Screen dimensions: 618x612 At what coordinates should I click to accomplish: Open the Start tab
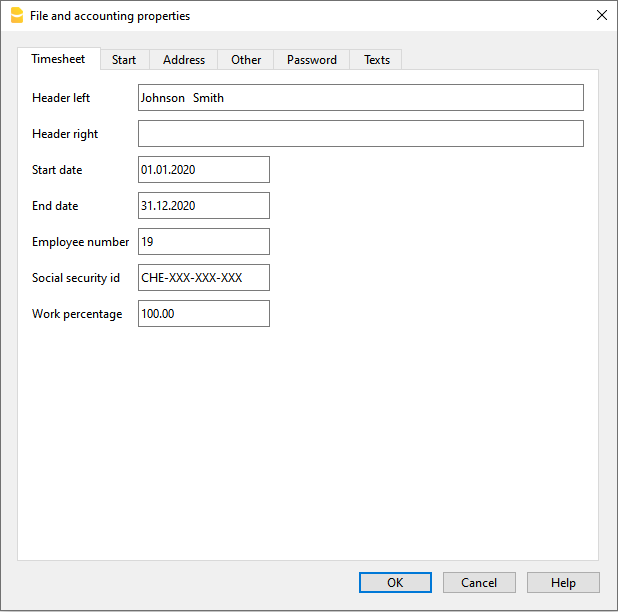(124, 60)
